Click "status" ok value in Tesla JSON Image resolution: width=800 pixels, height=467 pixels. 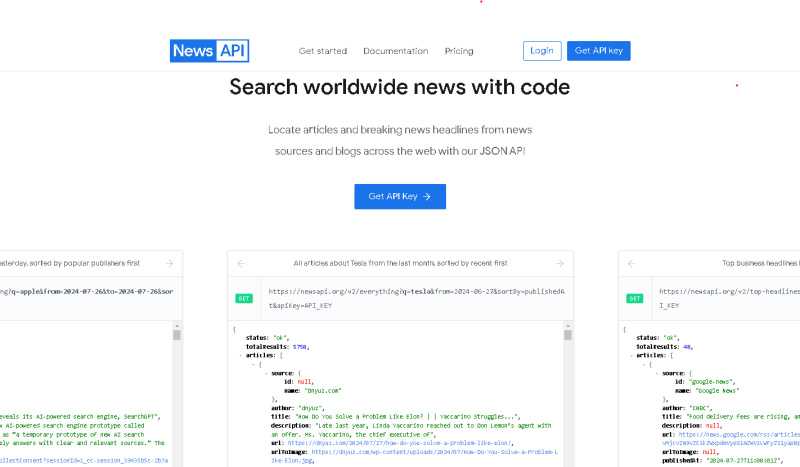point(280,338)
